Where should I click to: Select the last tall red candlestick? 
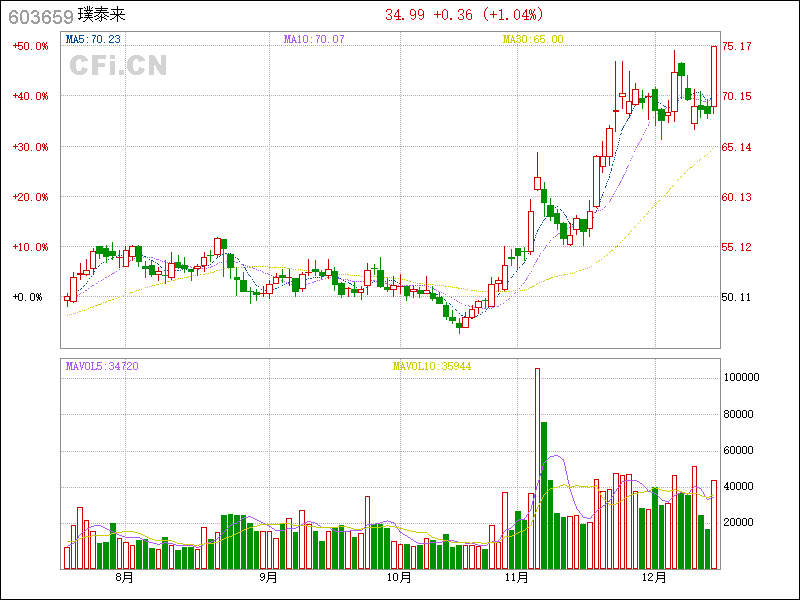point(714,76)
